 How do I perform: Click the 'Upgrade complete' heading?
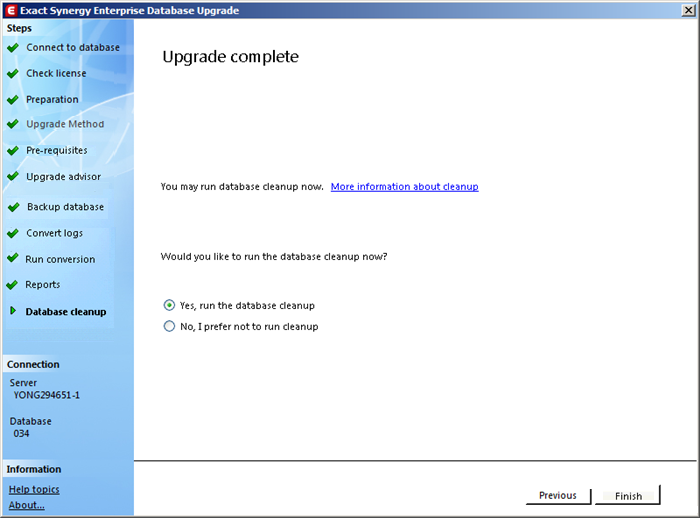tap(230, 57)
